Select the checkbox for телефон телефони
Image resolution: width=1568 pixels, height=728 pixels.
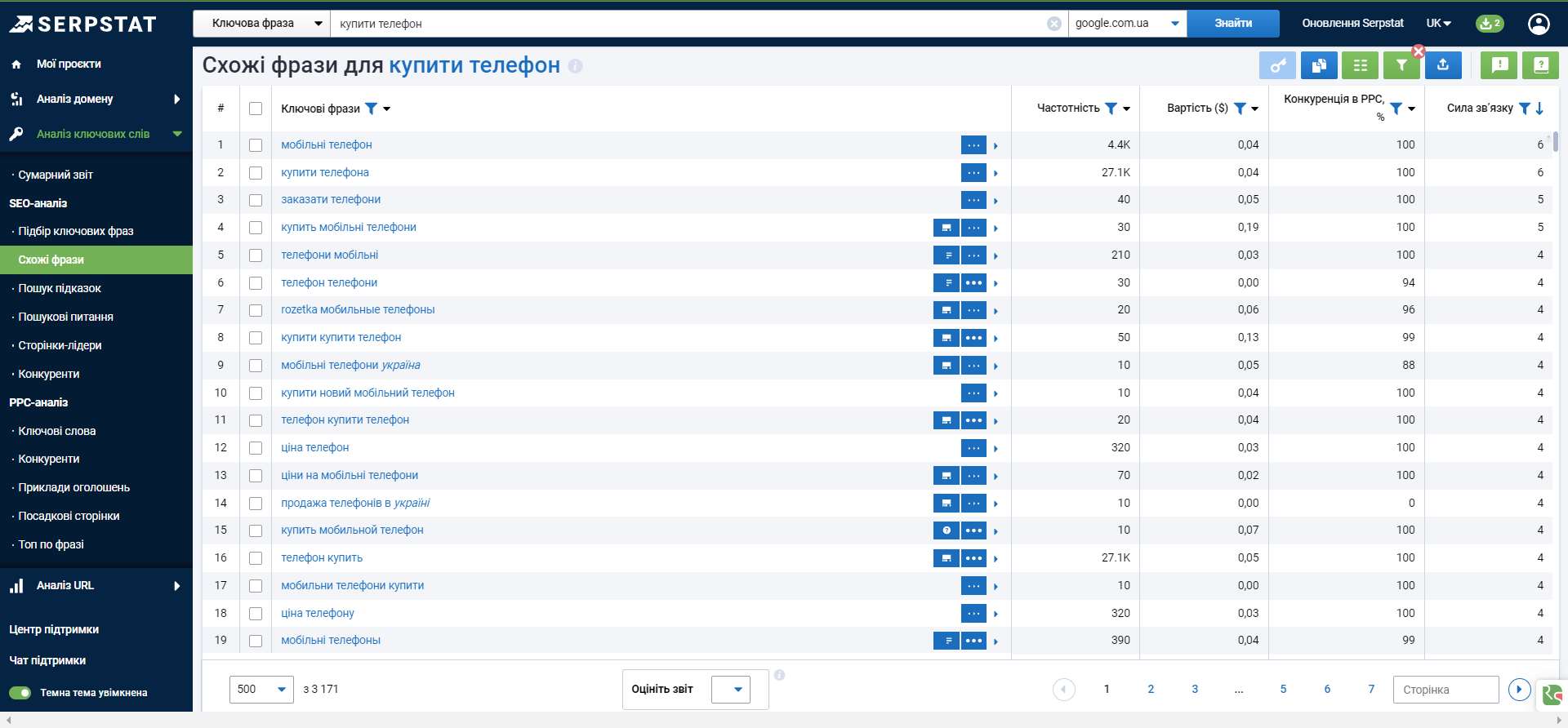click(x=256, y=283)
